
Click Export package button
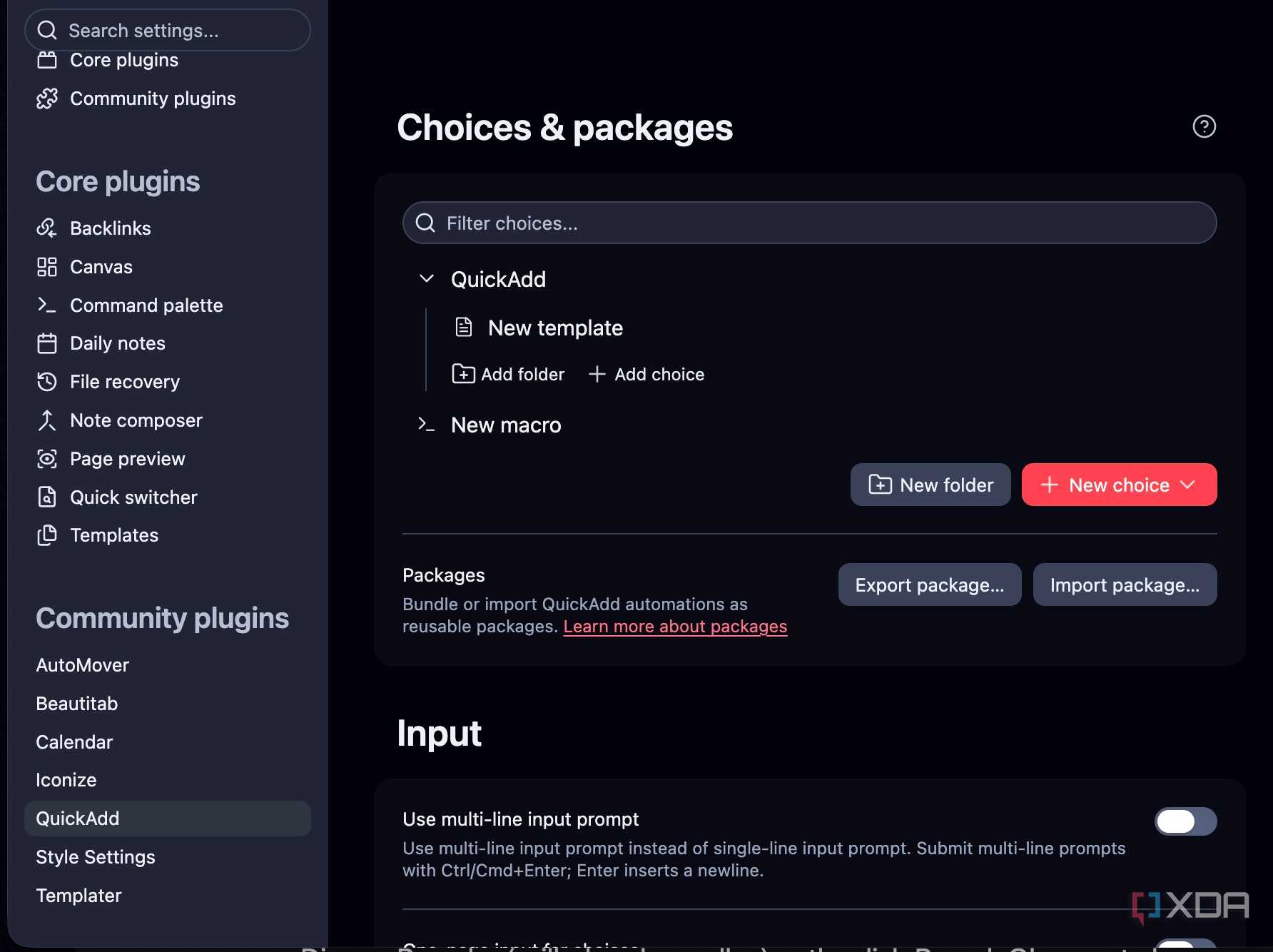coord(930,584)
